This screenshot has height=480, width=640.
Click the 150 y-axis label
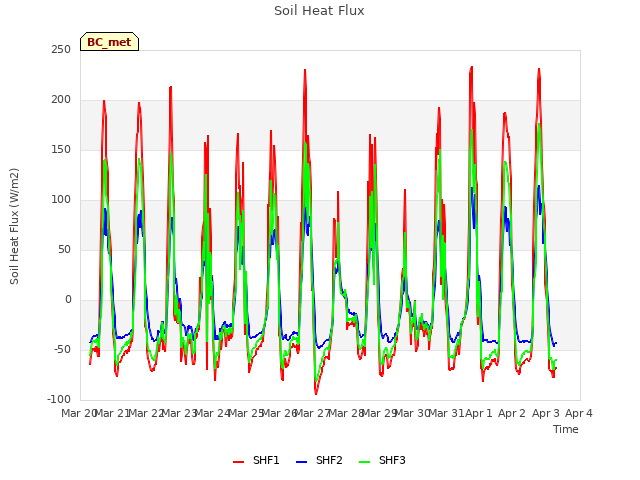(x=61, y=149)
